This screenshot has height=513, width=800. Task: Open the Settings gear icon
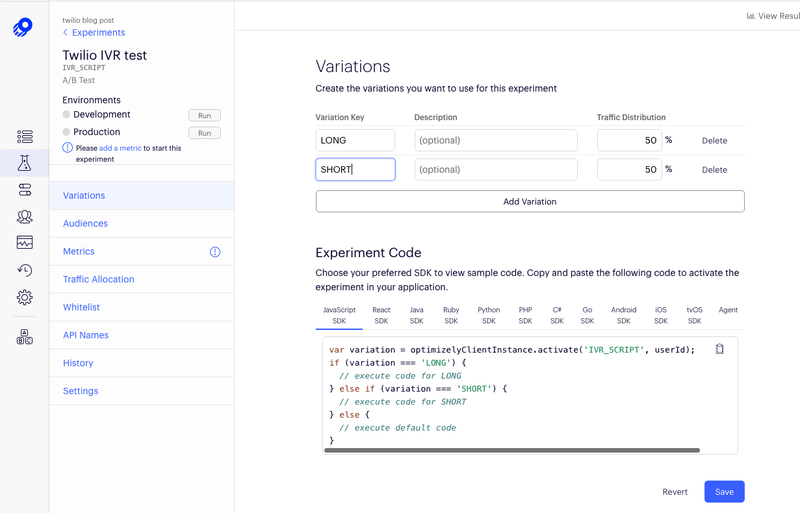pyautogui.click(x=24, y=297)
